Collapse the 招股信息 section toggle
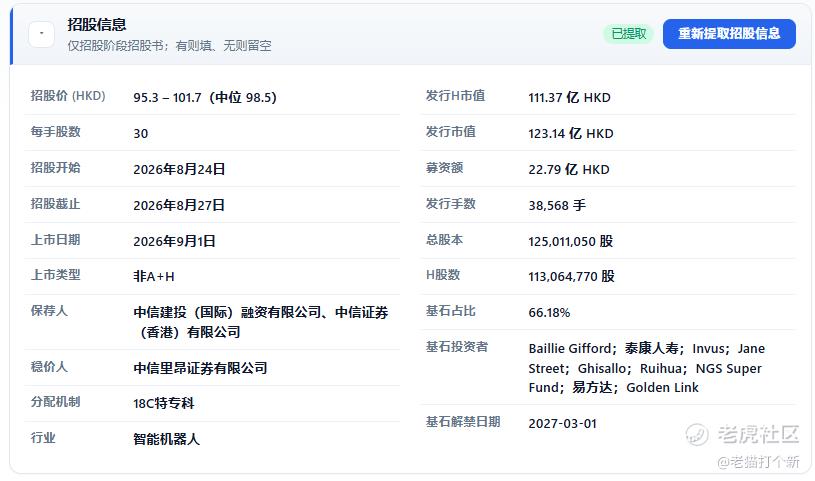 (x=42, y=35)
